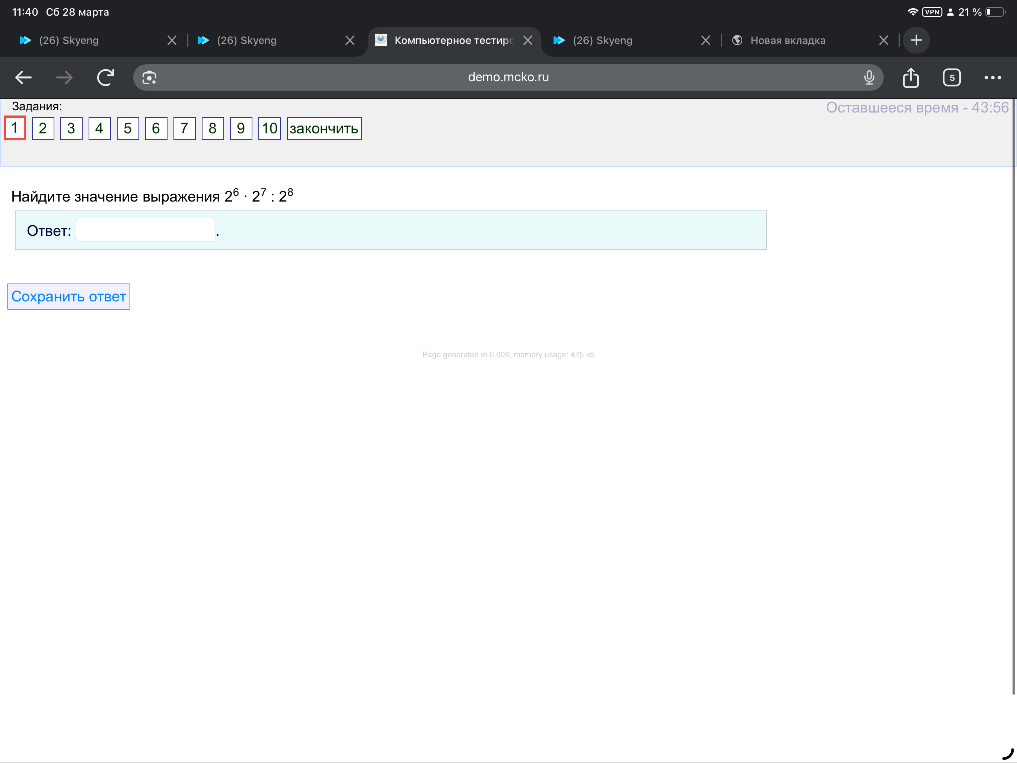This screenshot has height=763, width=1017.
Task: Click Сохранить ответ button
Action: point(69,297)
